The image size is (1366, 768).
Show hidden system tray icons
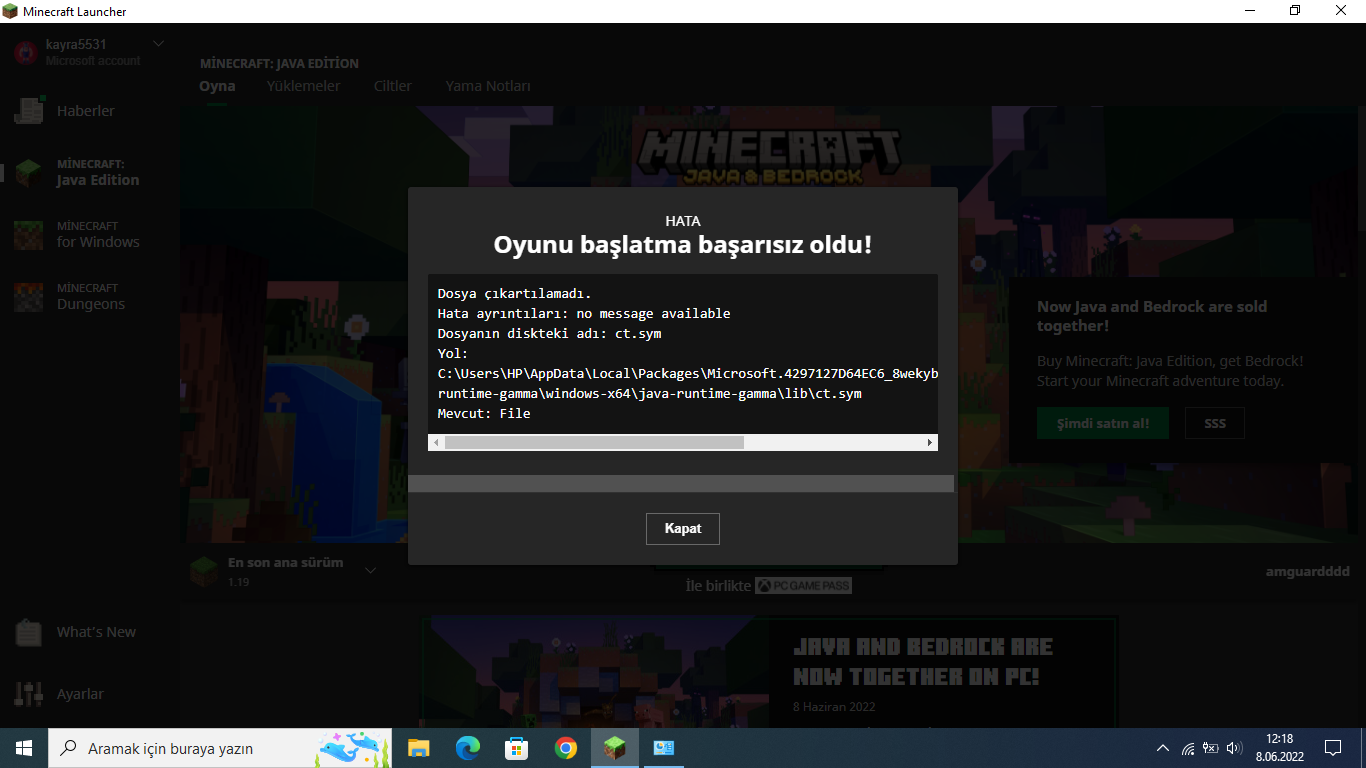[1162, 748]
